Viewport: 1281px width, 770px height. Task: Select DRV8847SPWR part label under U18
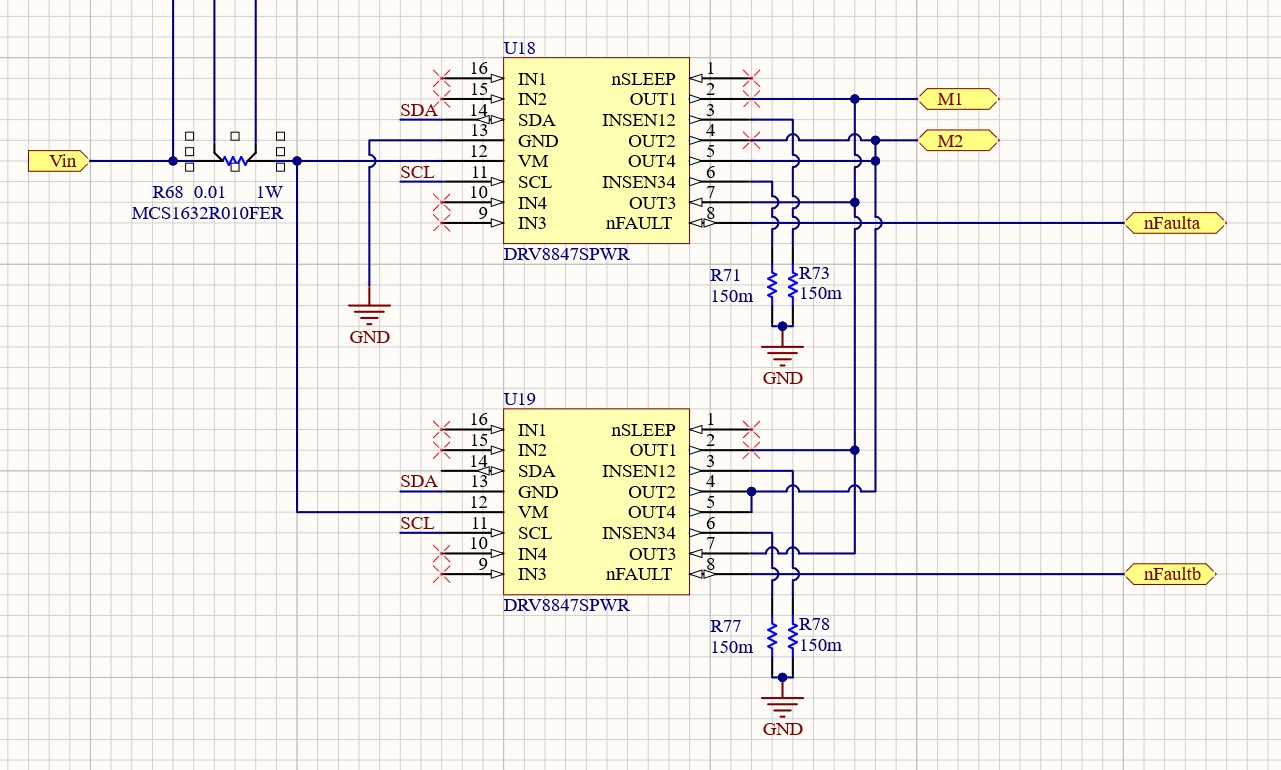point(567,254)
